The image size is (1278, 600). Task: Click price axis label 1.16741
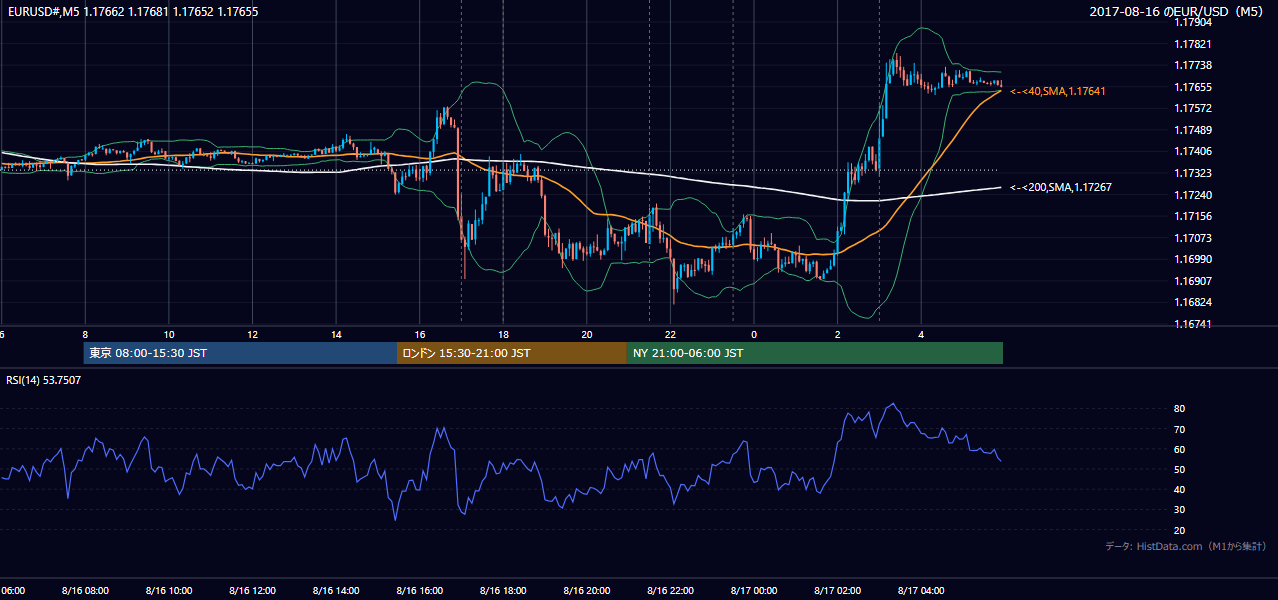coord(1193,324)
